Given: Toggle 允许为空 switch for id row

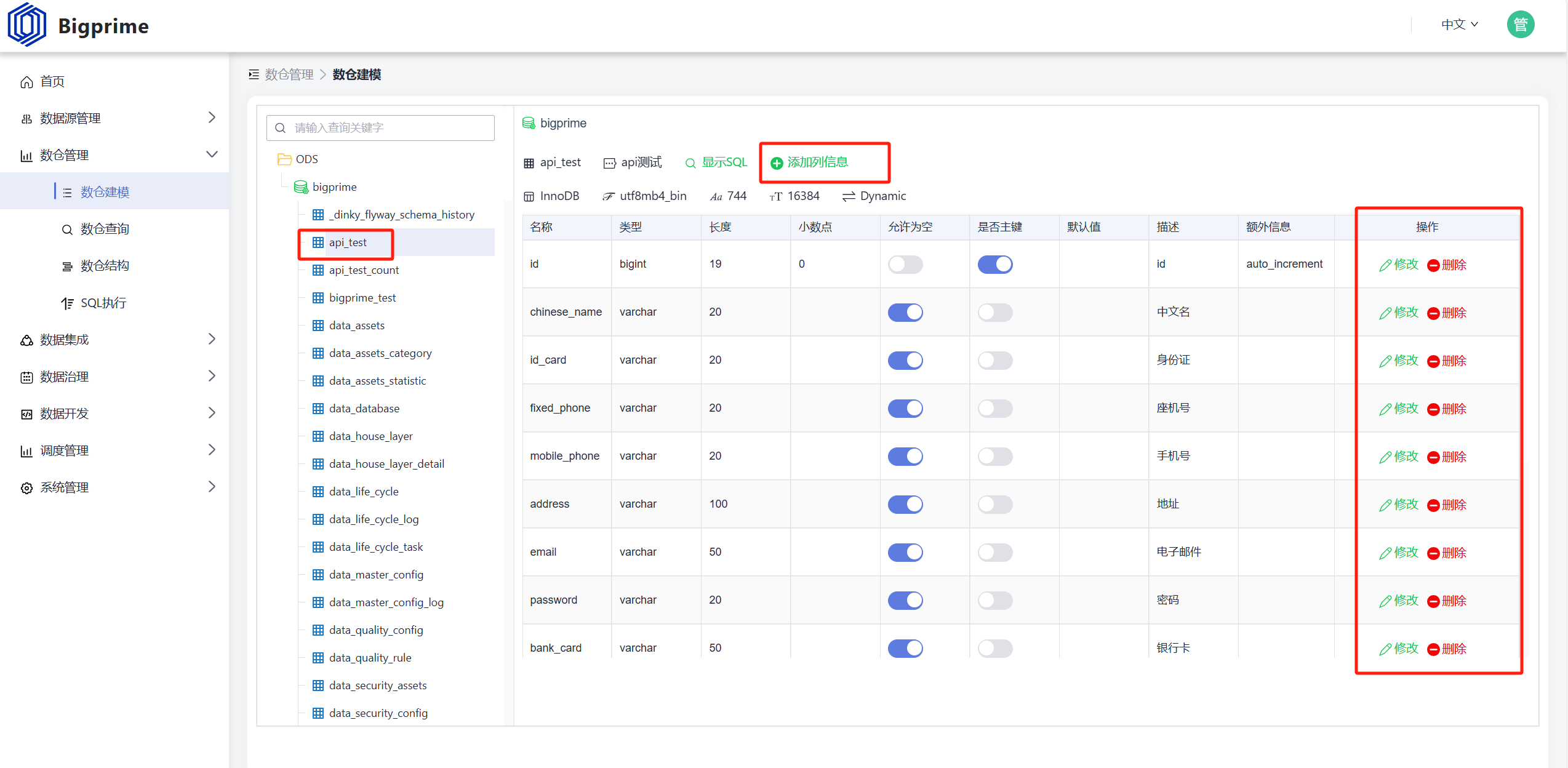Looking at the screenshot, I should coord(905,265).
